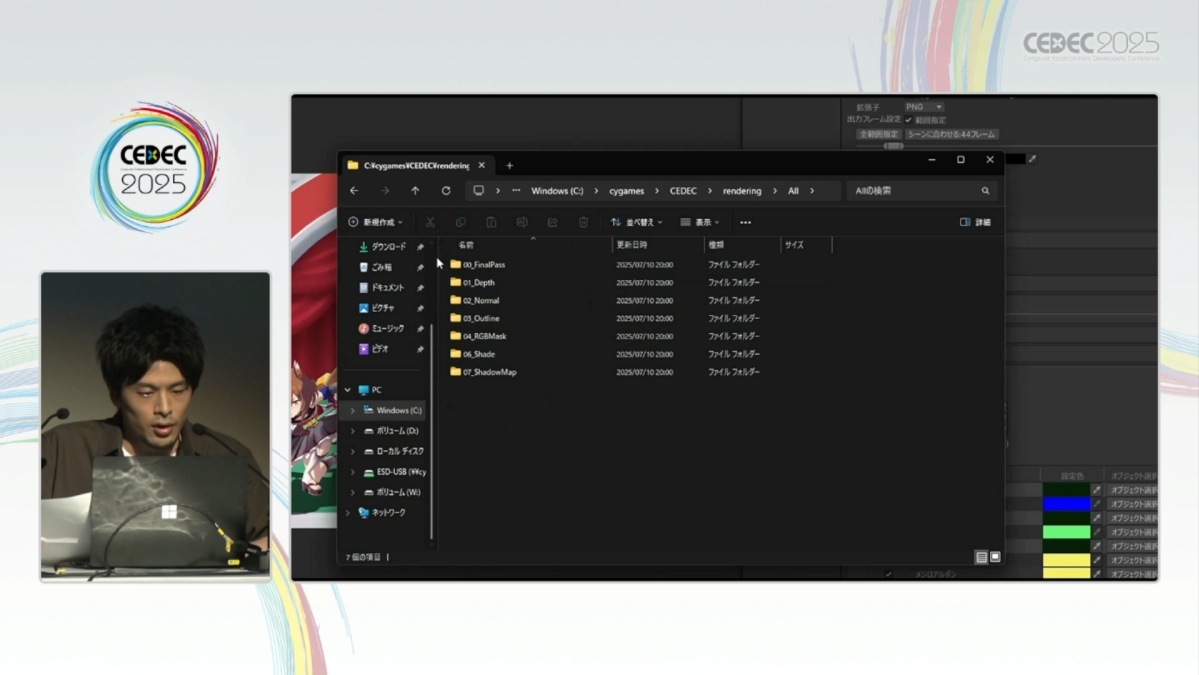Select the rendering breadcrumb segment

point(742,191)
